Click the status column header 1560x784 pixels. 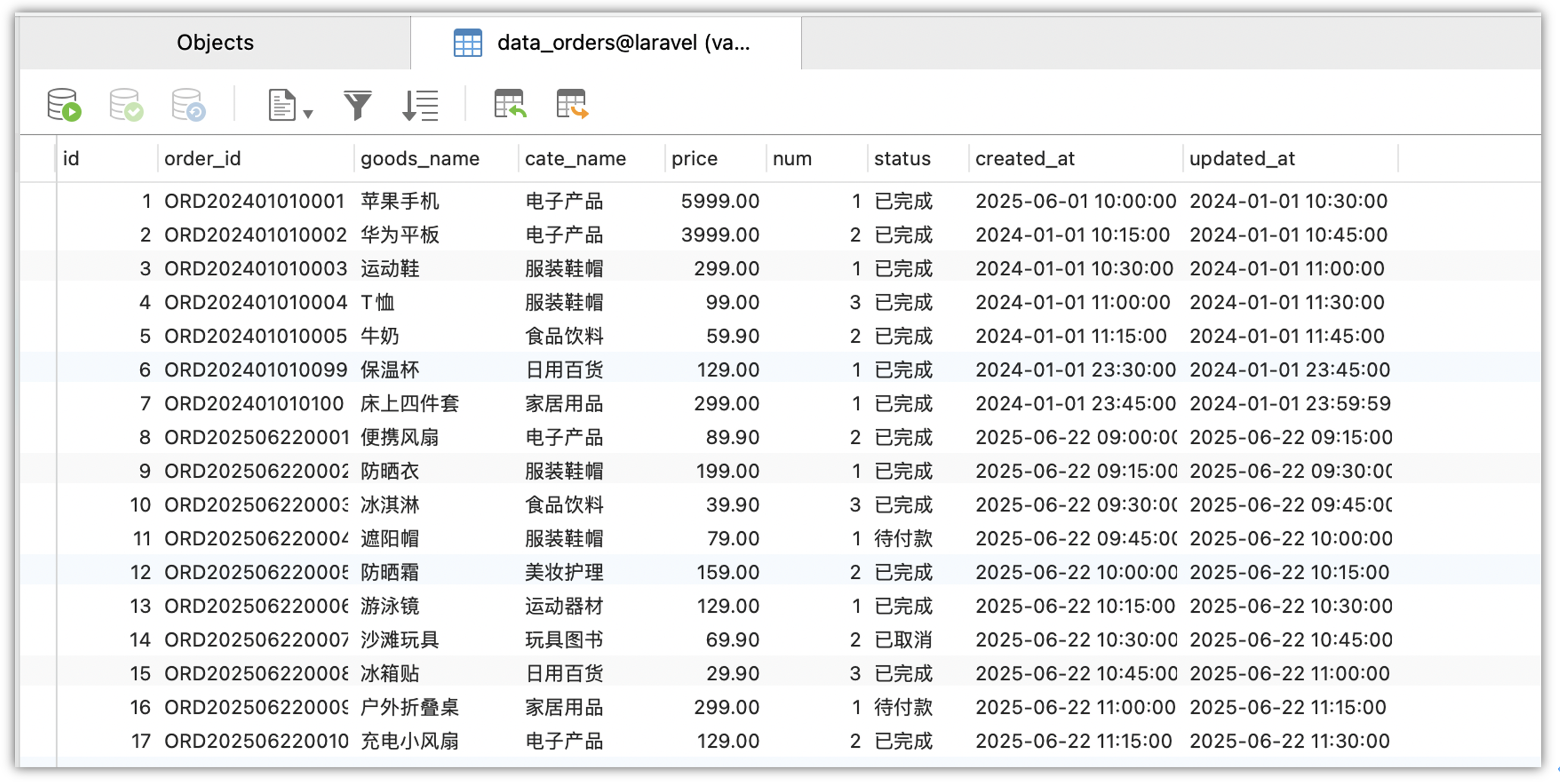coord(902,159)
